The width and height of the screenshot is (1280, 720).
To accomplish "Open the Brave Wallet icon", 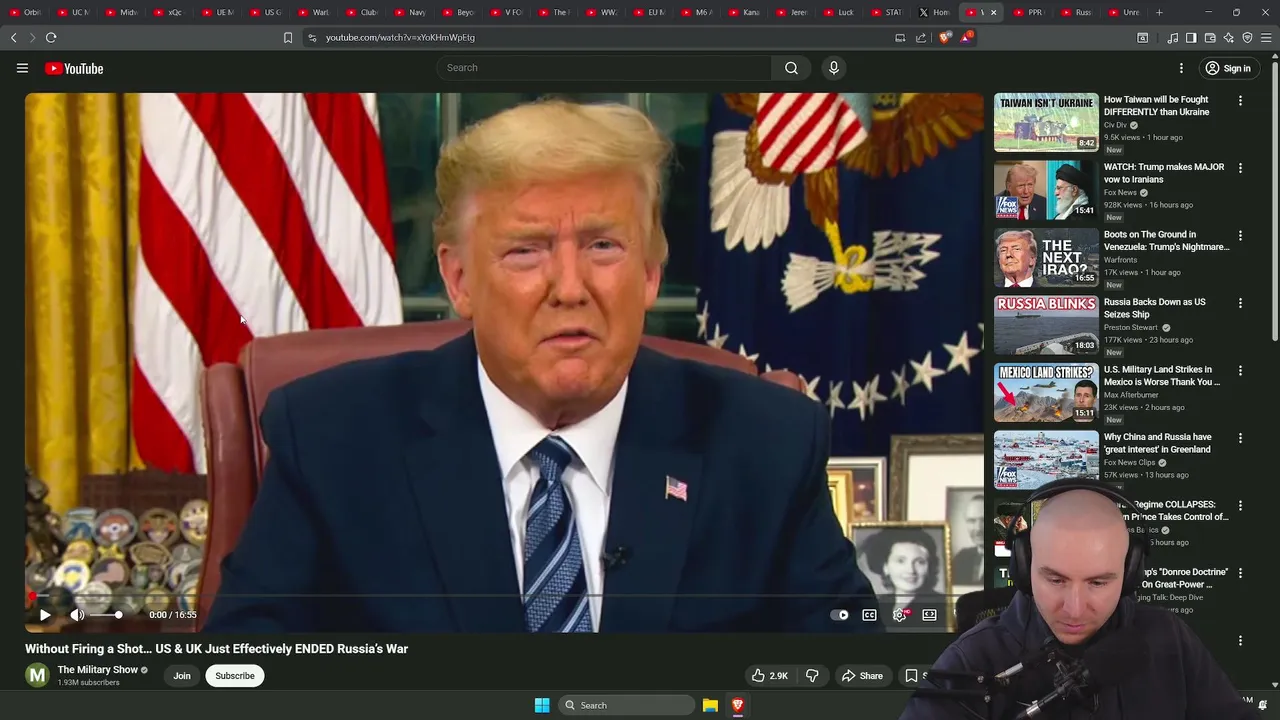I will [x=1210, y=38].
